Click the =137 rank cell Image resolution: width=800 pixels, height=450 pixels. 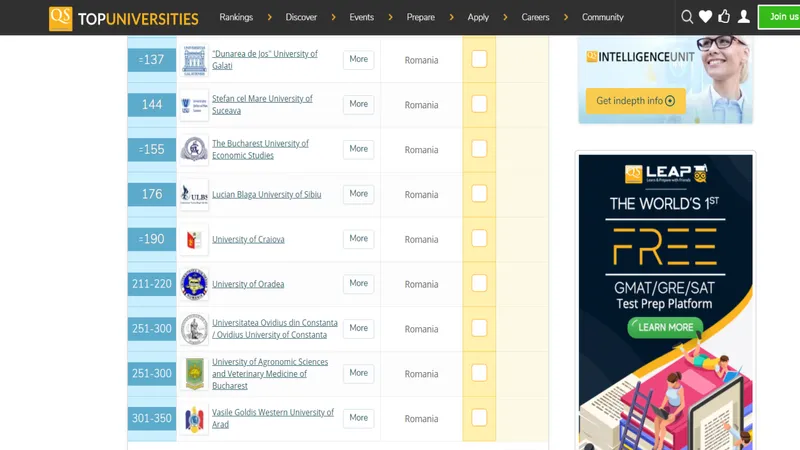tap(152, 60)
